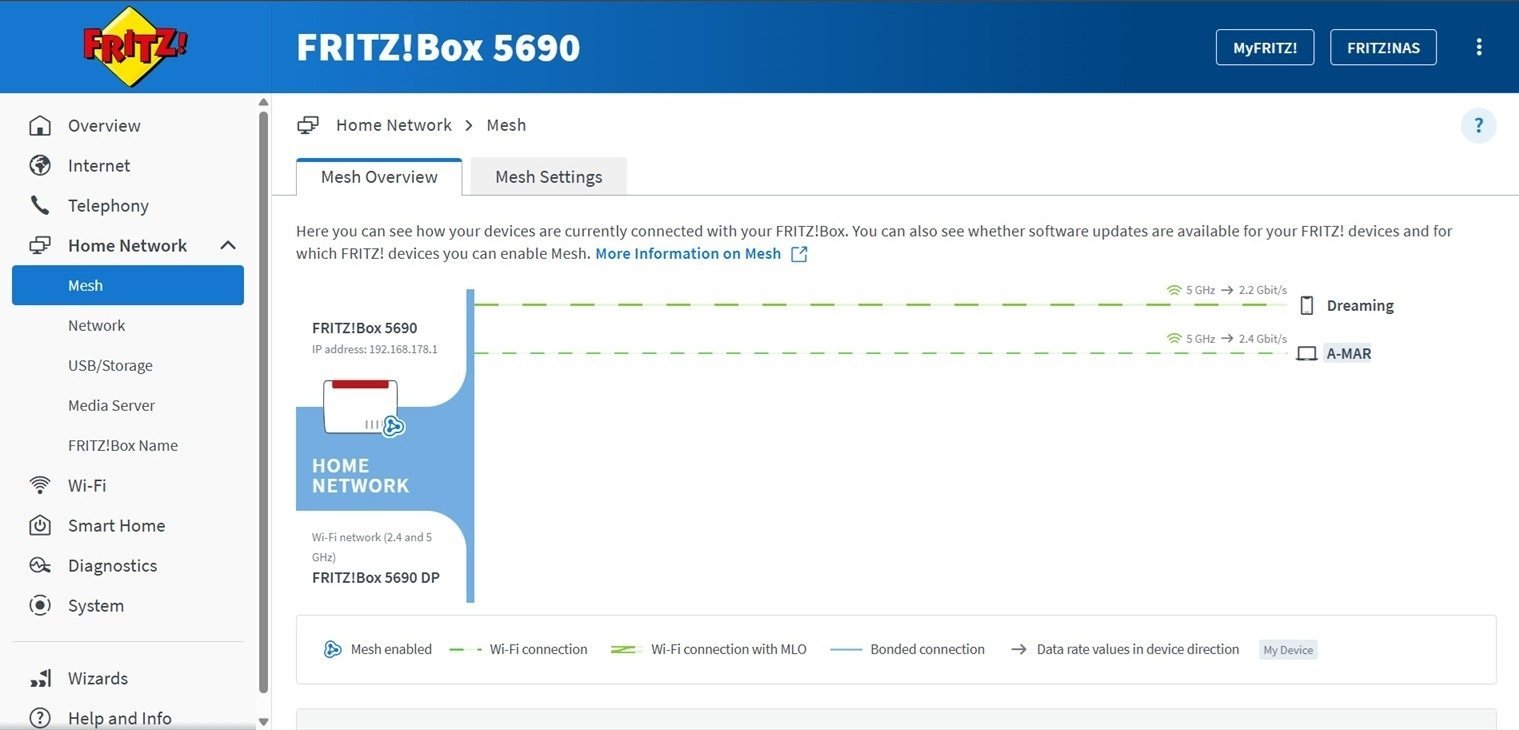Open the Telephony phone icon

click(x=40, y=206)
